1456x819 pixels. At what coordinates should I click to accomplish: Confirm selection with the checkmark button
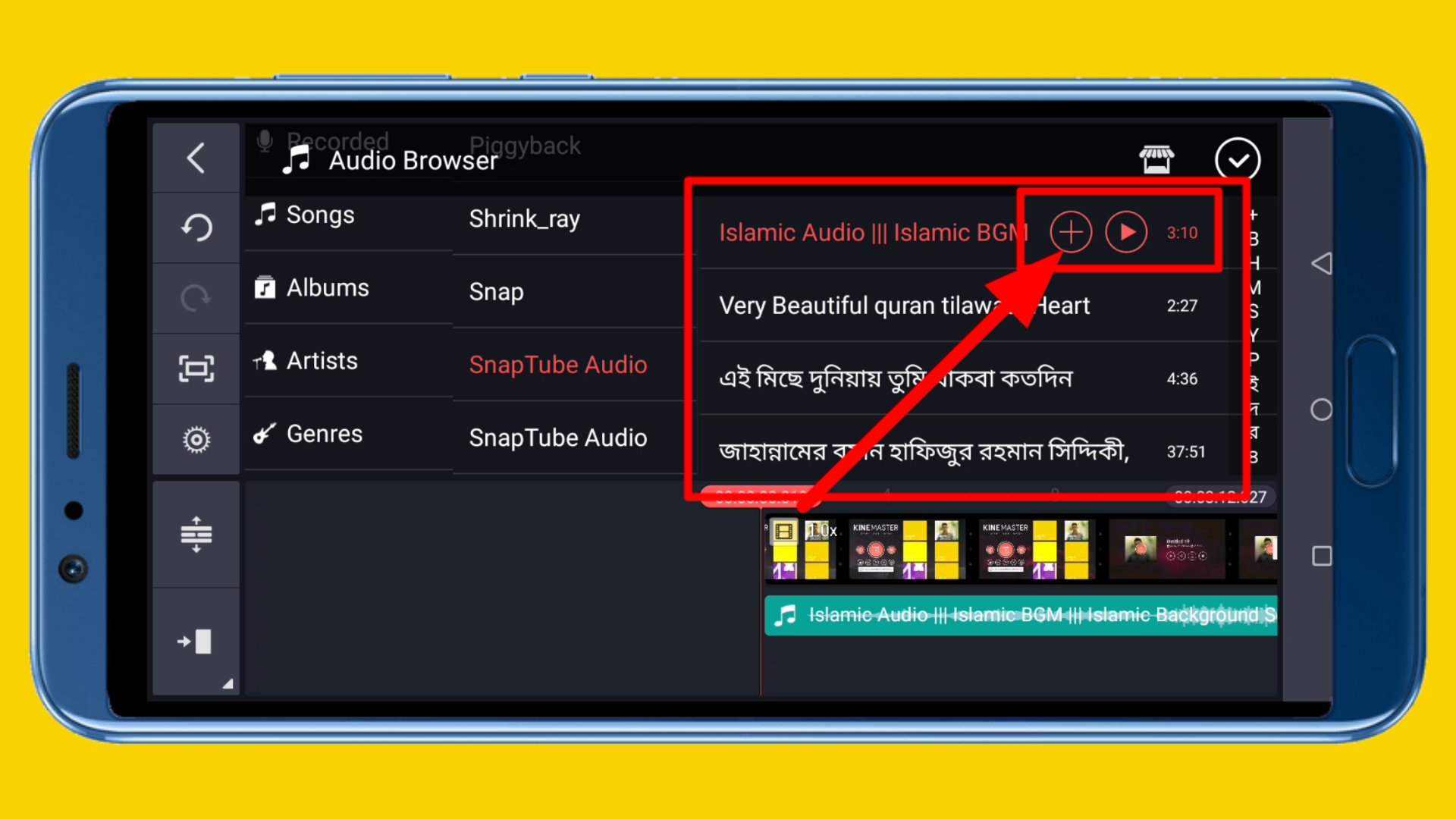point(1238,159)
